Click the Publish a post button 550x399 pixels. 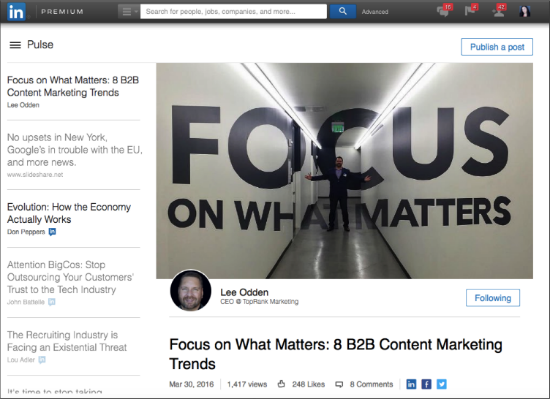[x=497, y=47]
